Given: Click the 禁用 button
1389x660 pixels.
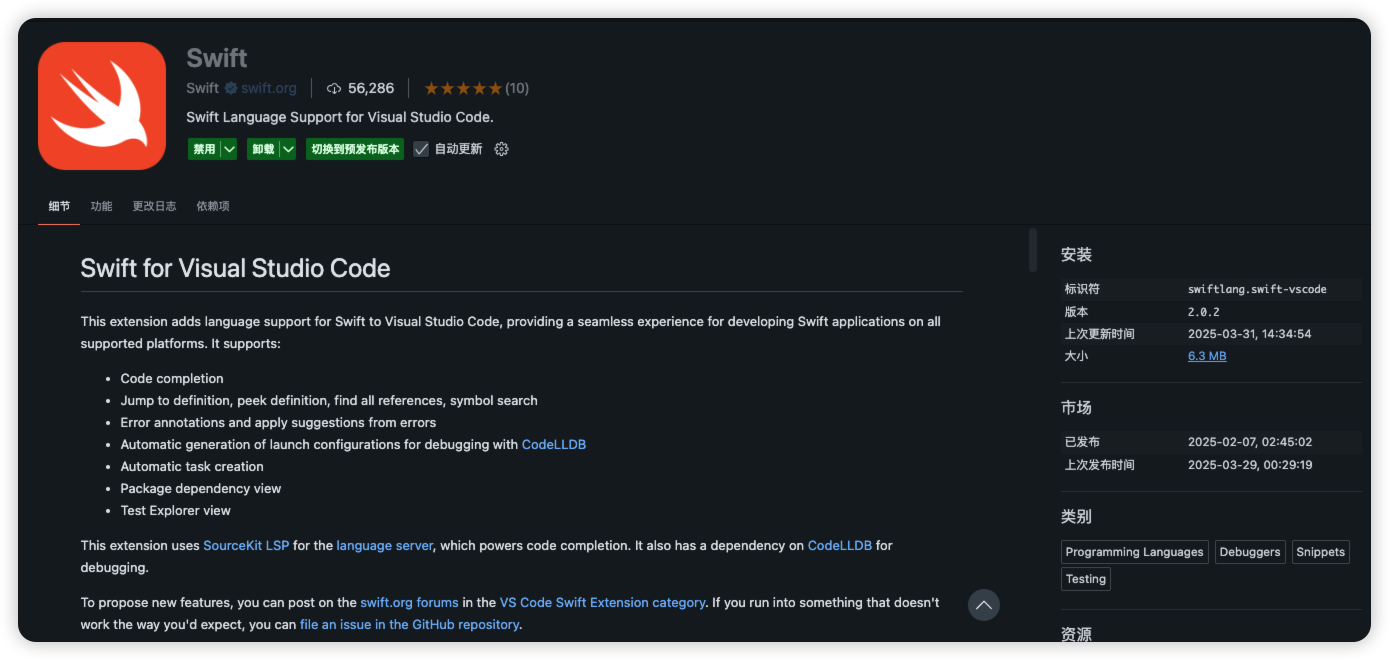Looking at the screenshot, I should tap(204, 149).
